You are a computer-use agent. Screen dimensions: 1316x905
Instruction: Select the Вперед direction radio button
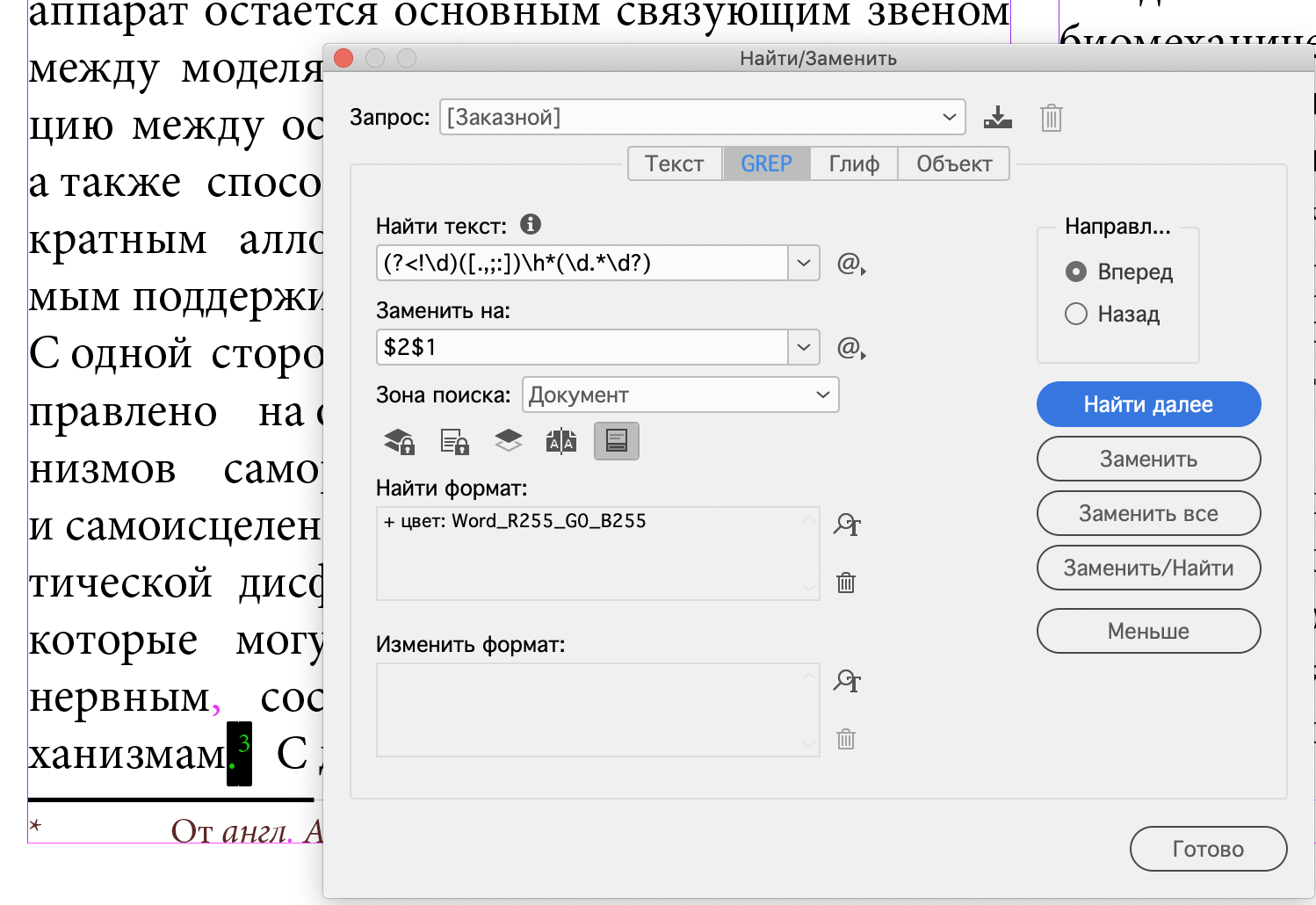pos(1076,272)
